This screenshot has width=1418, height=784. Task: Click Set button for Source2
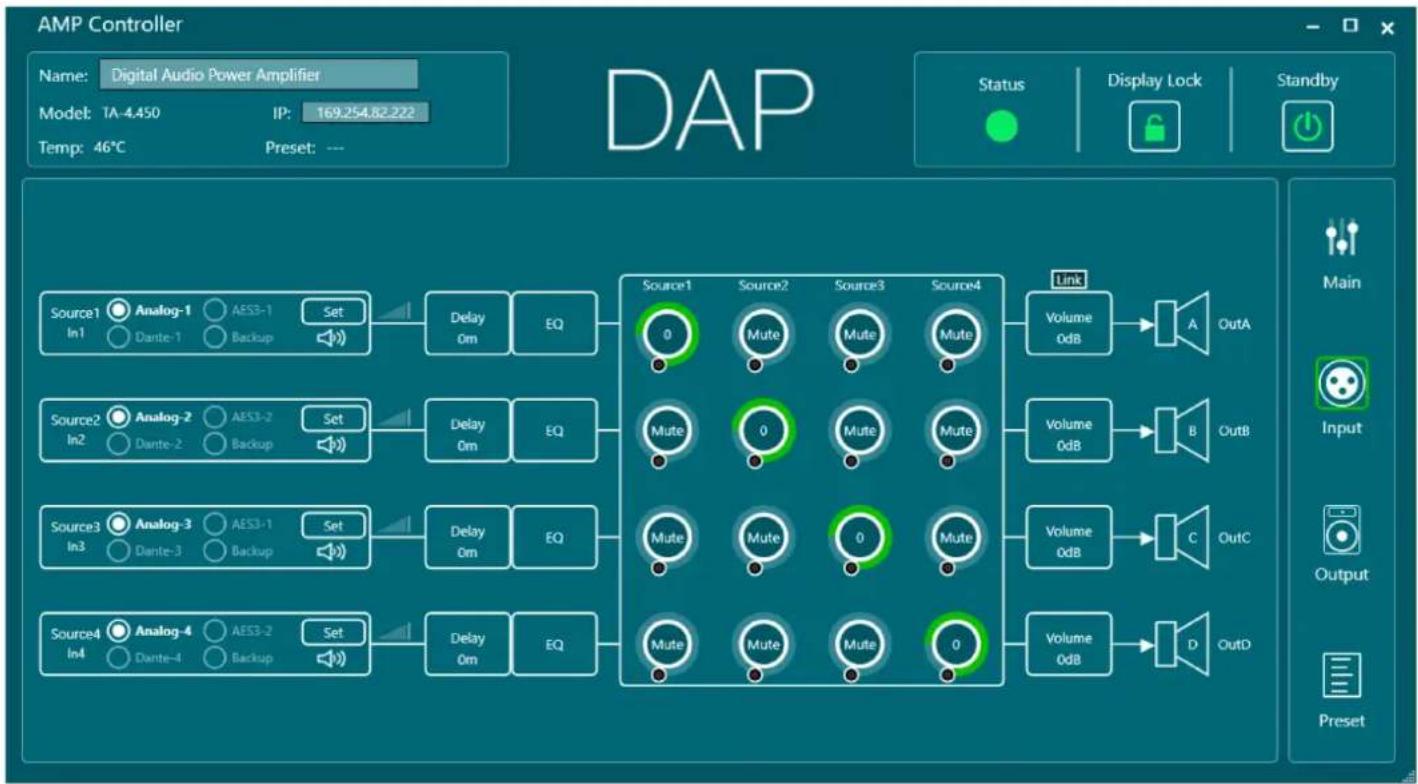coord(333,419)
